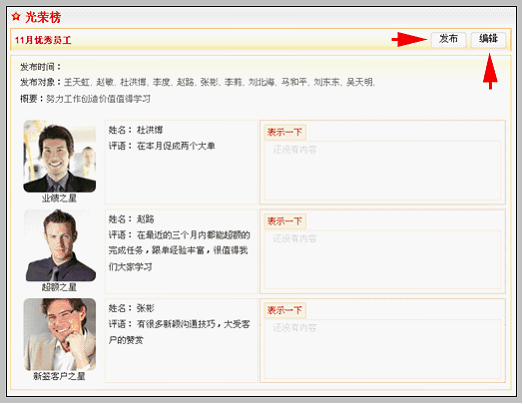Click 表示一下 for 赵路
The image size is (523, 404).
point(285,221)
